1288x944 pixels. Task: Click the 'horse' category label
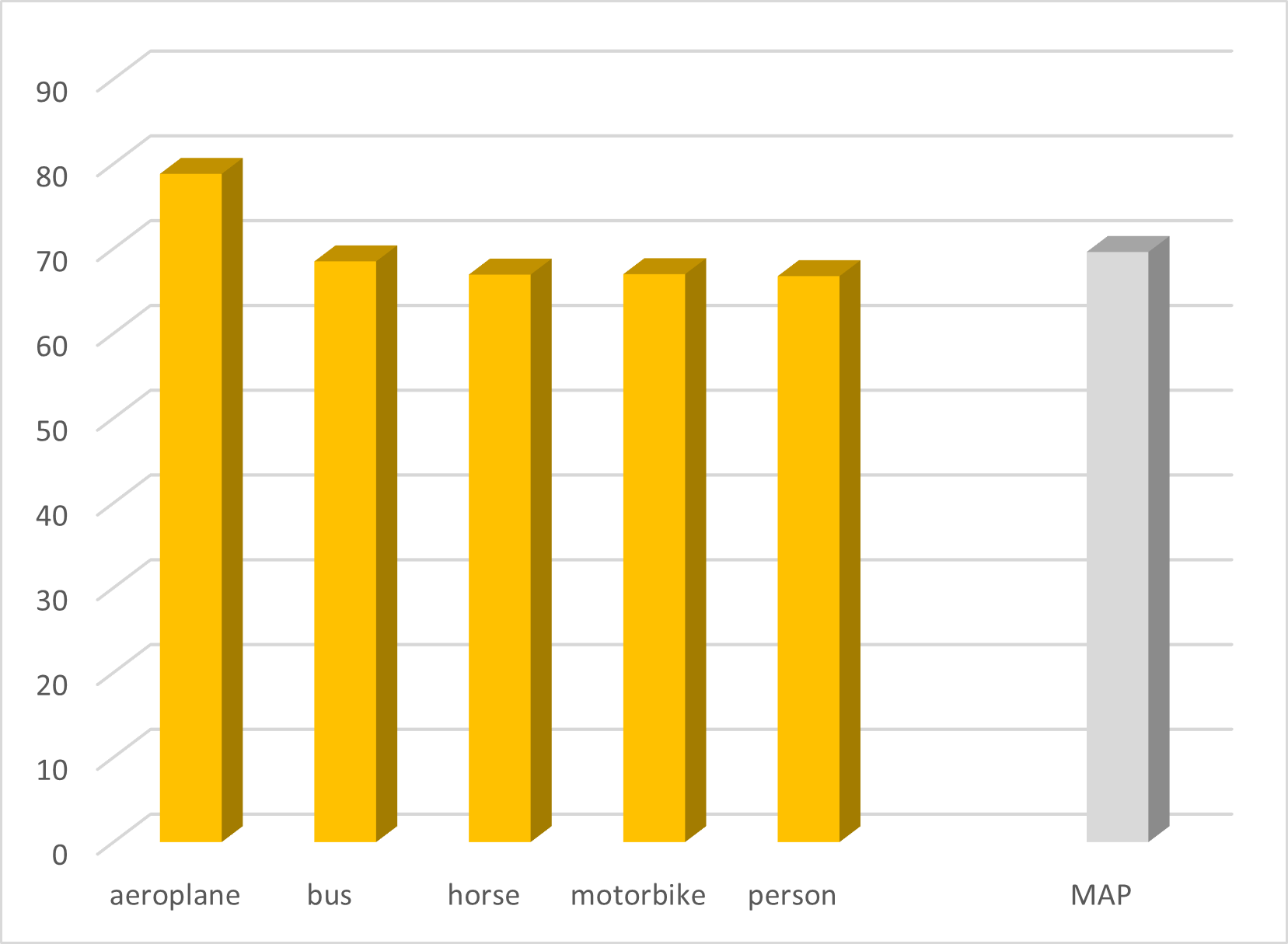point(483,895)
